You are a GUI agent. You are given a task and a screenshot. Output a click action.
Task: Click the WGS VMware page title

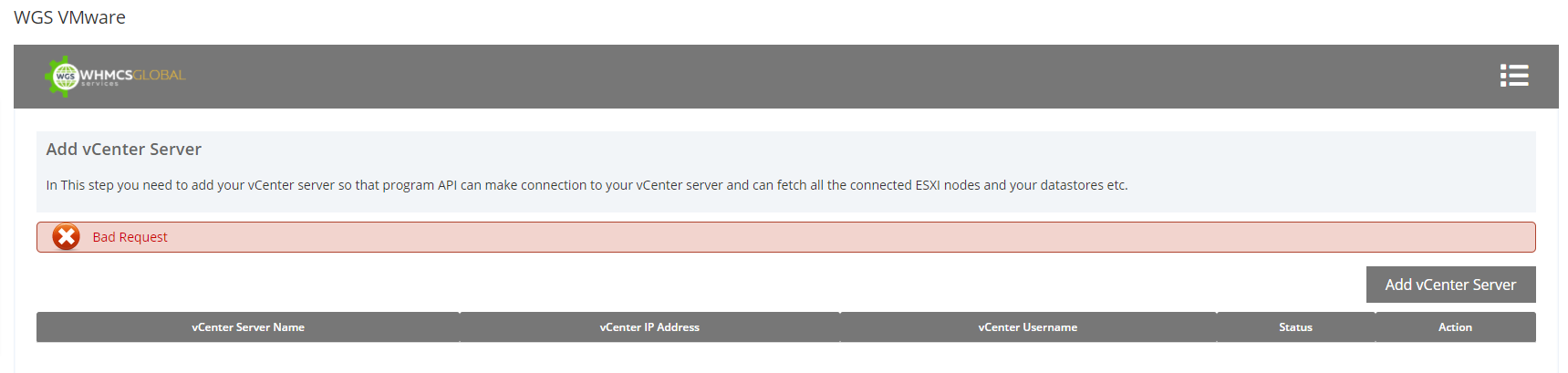tap(69, 17)
